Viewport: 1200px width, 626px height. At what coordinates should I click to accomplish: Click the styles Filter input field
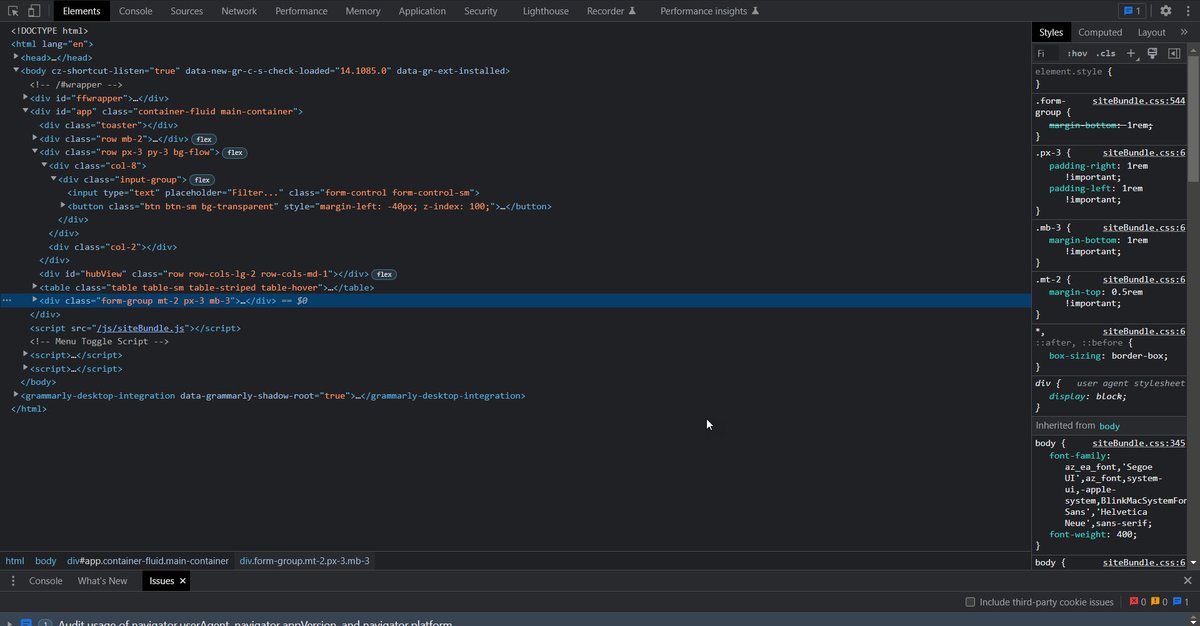(x=1046, y=53)
